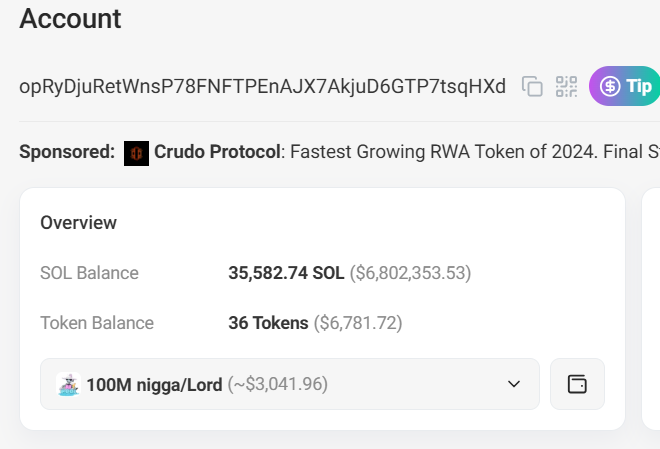Open the Crudo Protocol sponsored link
Viewport: 660px width, 449px height.
click(x=216, y=153)
